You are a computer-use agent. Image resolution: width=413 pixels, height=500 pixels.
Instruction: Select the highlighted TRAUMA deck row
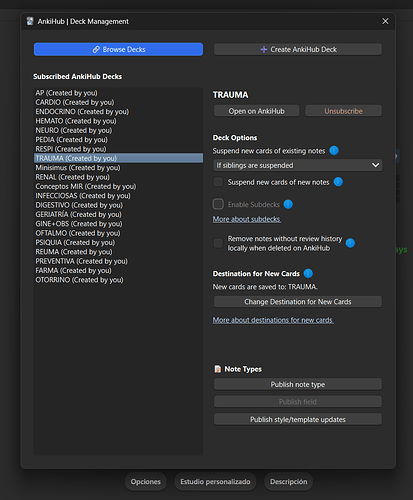pos(118,158)
